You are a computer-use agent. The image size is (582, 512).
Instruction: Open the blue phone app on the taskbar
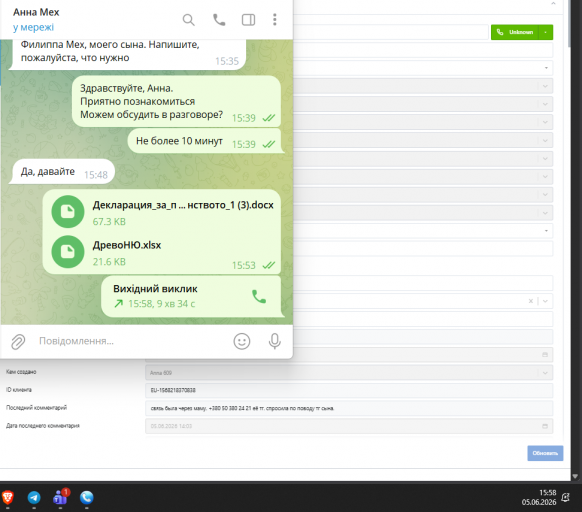click(x=86, y=498)
